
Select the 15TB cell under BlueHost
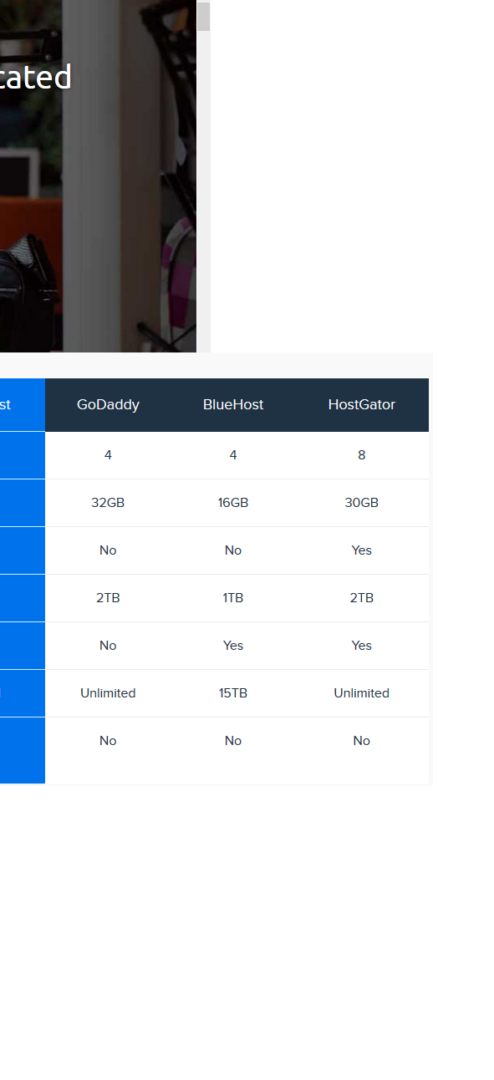[x=233, y=693]
